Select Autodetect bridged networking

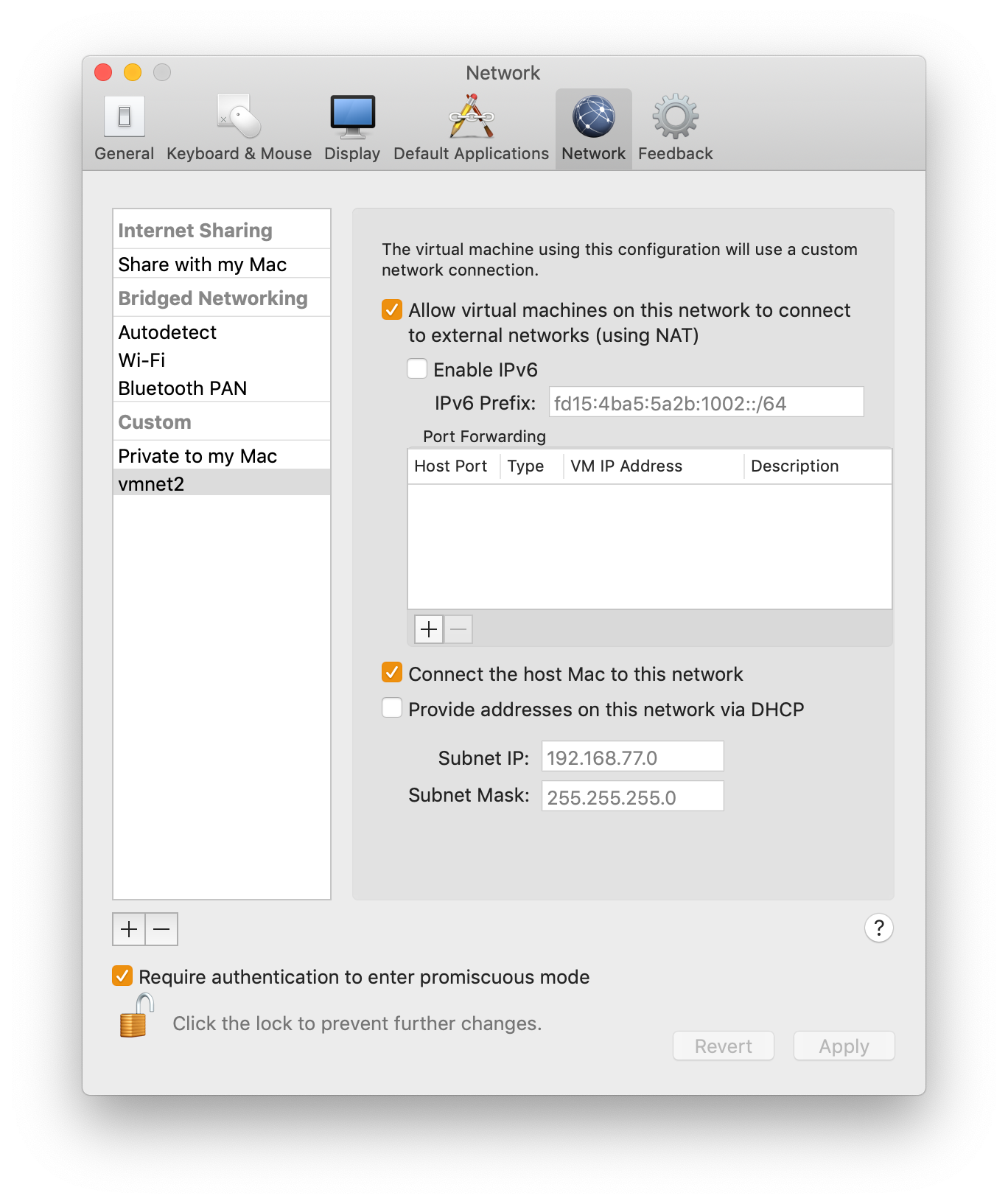(222, 332)
